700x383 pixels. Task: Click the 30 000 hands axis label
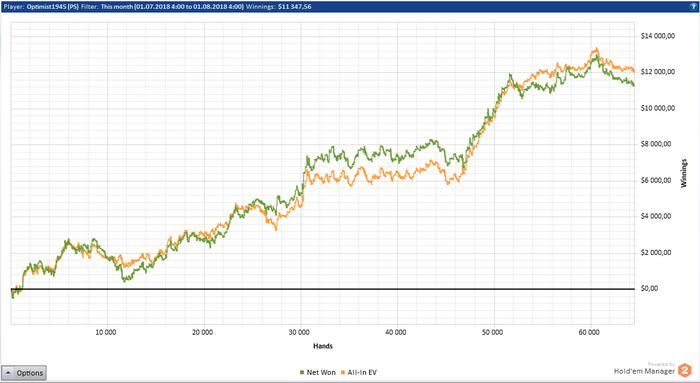point(299,333)
